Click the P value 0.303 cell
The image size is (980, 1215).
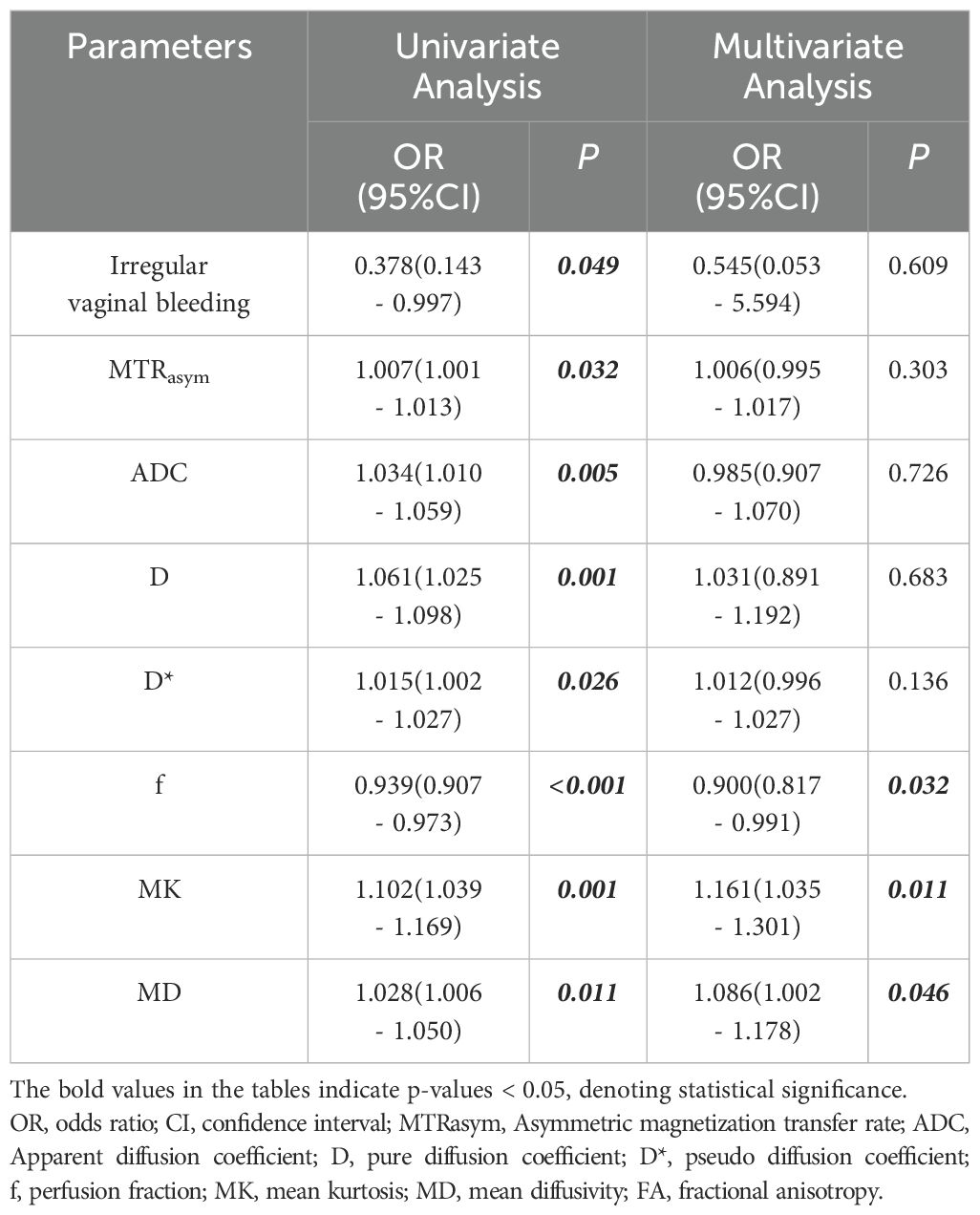918,369
